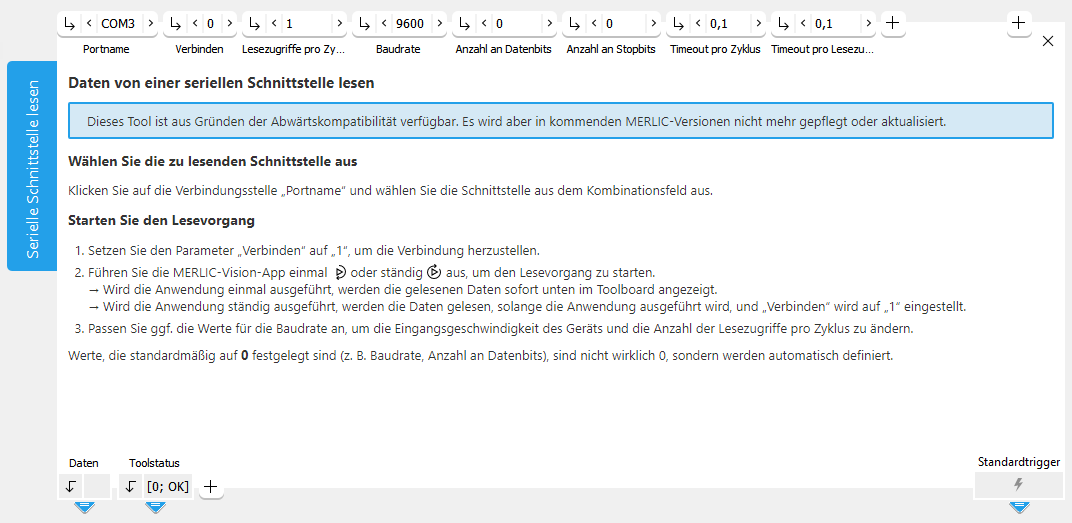Click the Serielle Schnittstelle lesen side tab
The width and height of the screenshot is (1072, 523).
click(32, 166)
